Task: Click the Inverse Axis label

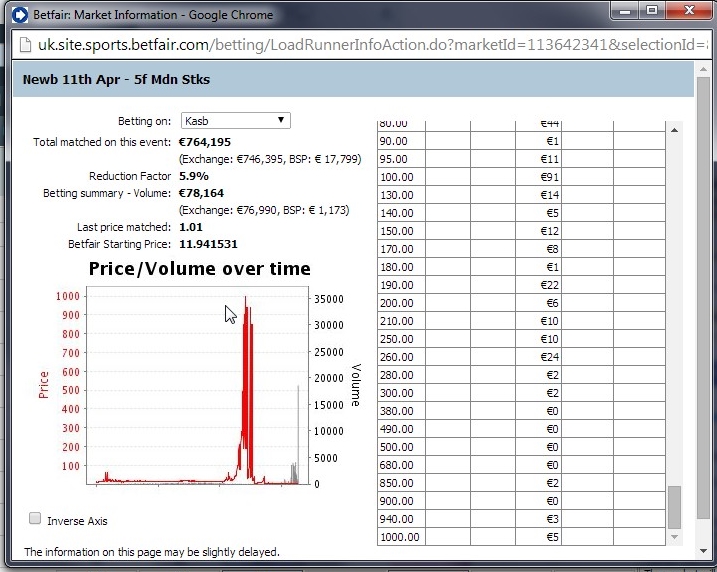Action: click(77, 521)
